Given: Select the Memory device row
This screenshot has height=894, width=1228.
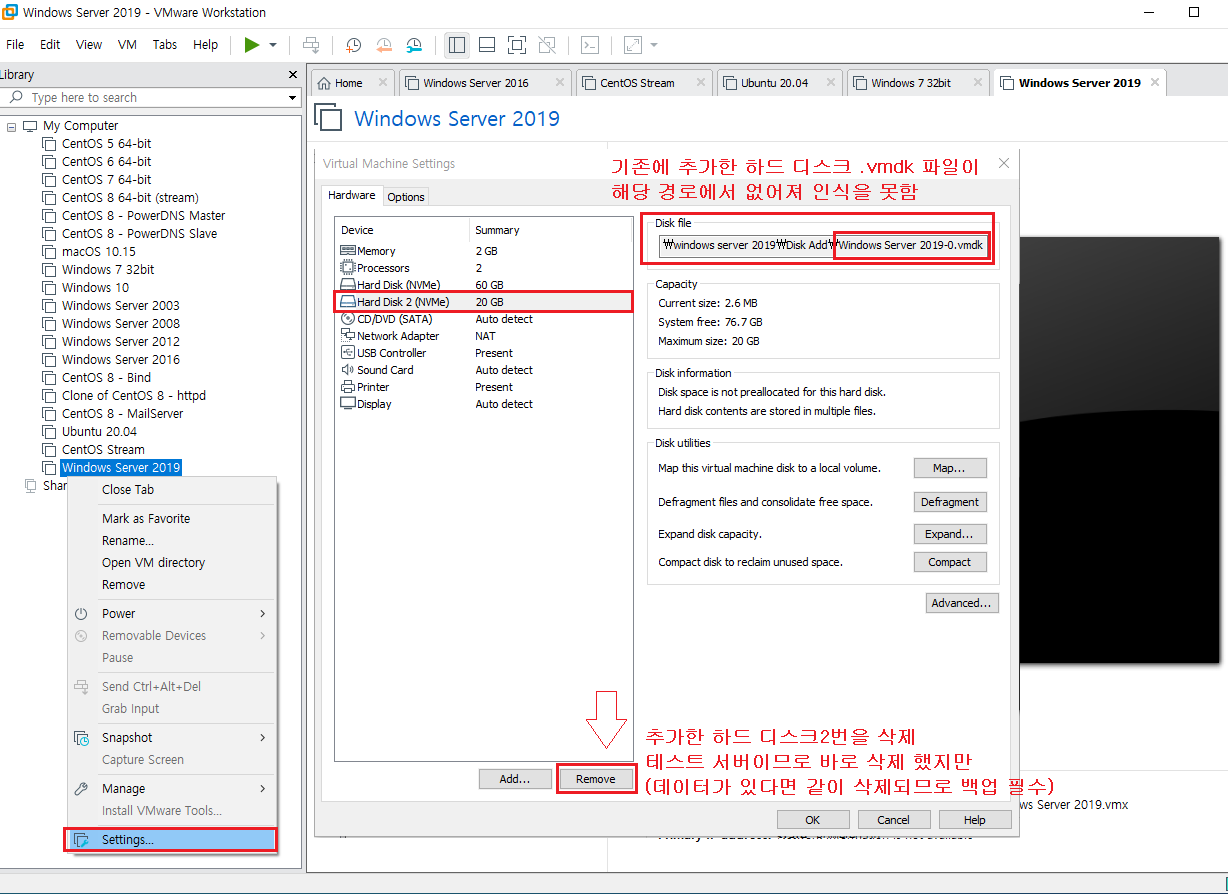Looking at the screenshot, I should coord(483,251).
